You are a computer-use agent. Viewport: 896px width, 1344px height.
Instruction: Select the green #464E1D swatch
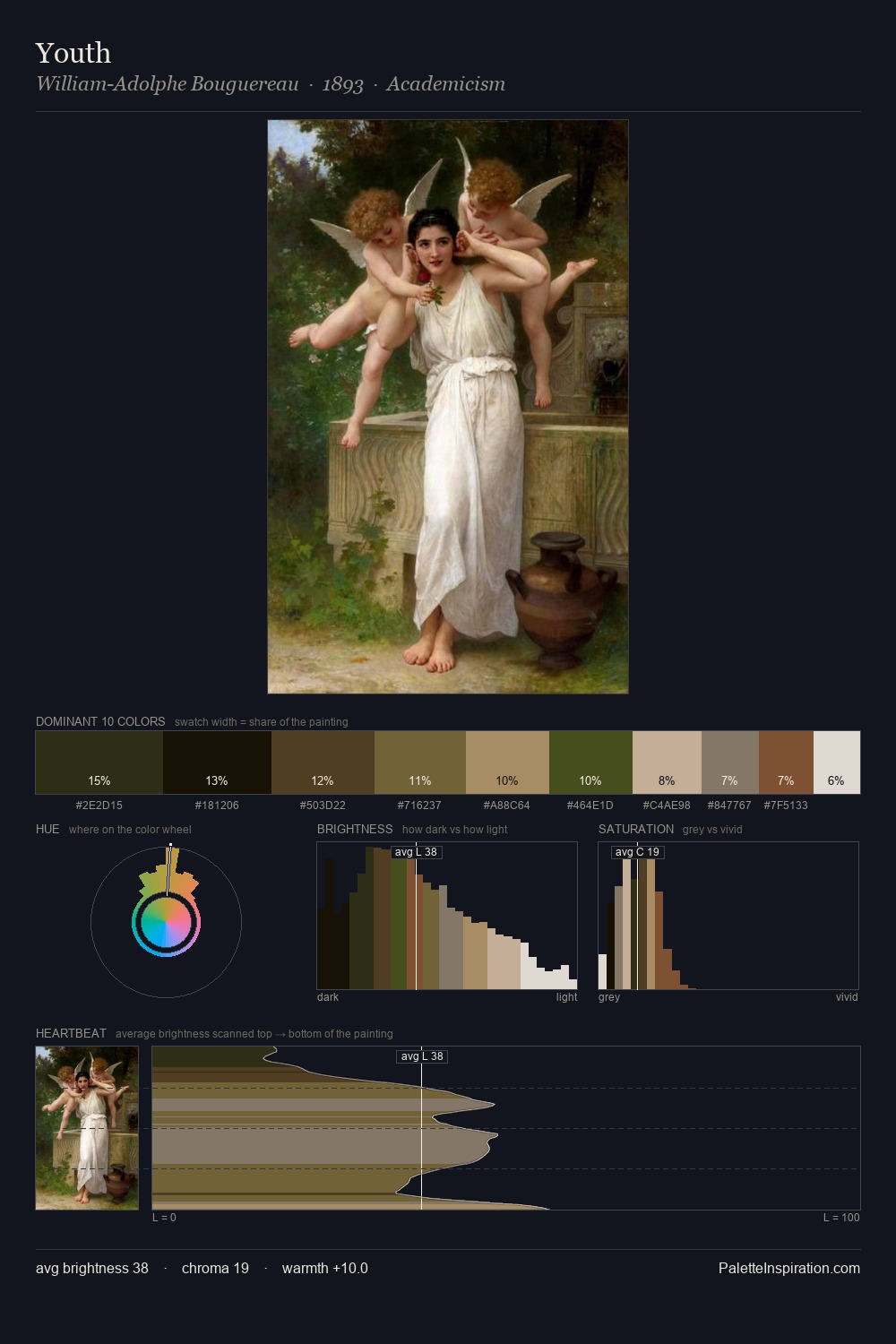pos(590,762)
